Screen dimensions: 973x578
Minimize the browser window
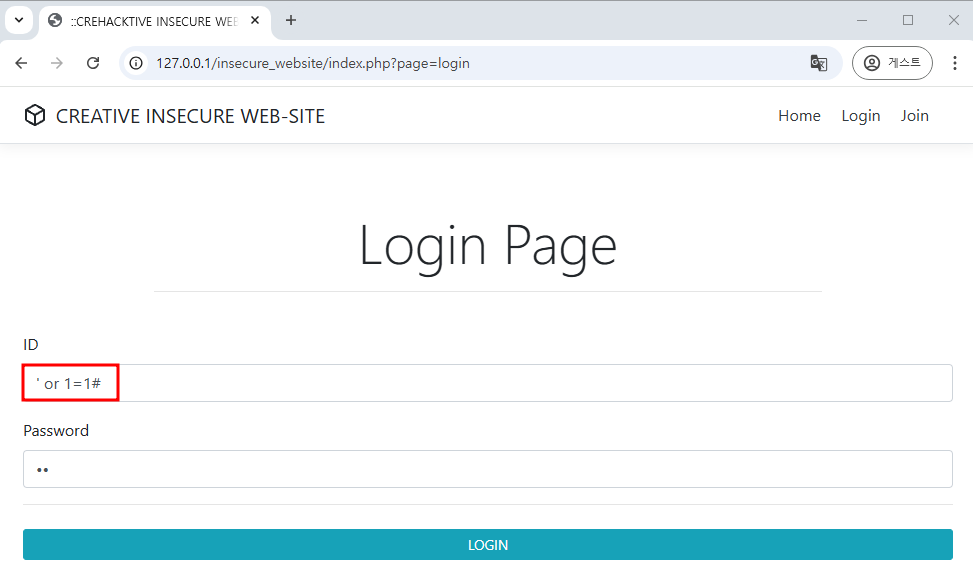pos(862,20)
